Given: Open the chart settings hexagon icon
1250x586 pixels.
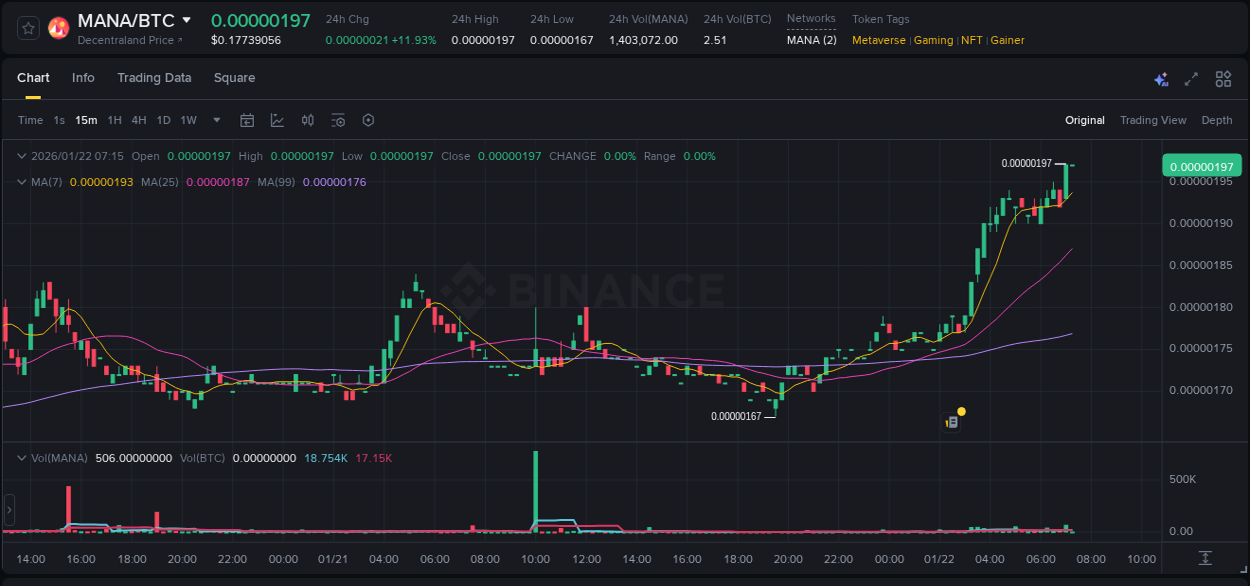Looking at the screenshot, I should (x=368, y=120).
